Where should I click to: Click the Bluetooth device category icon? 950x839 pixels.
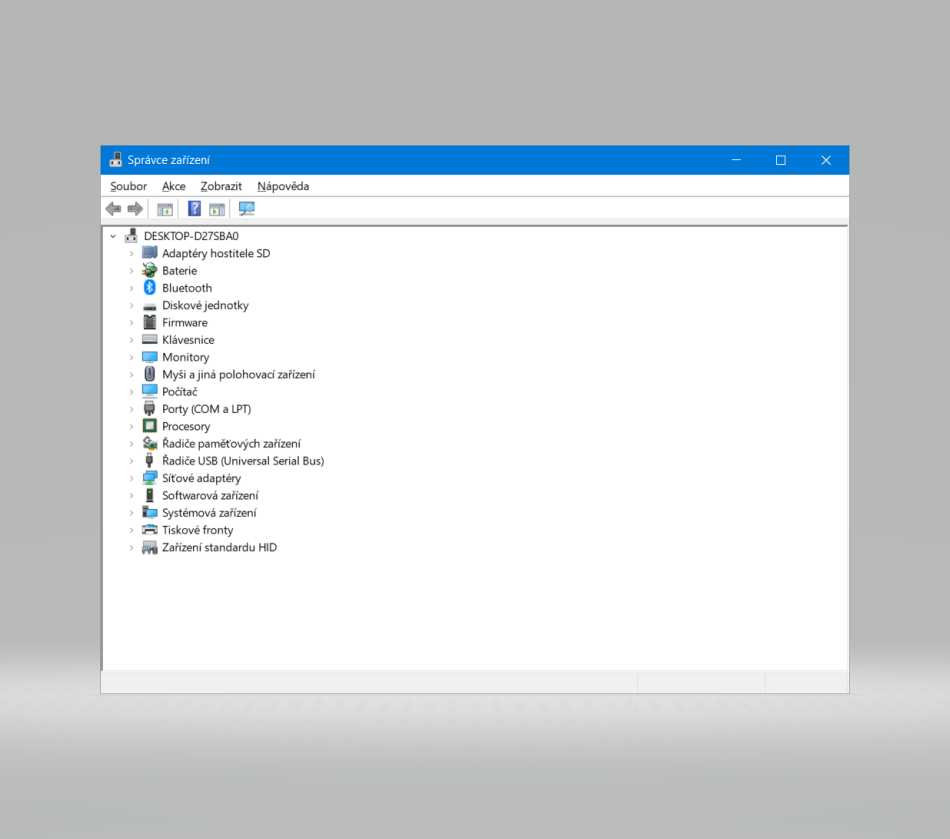coord(150,288)
